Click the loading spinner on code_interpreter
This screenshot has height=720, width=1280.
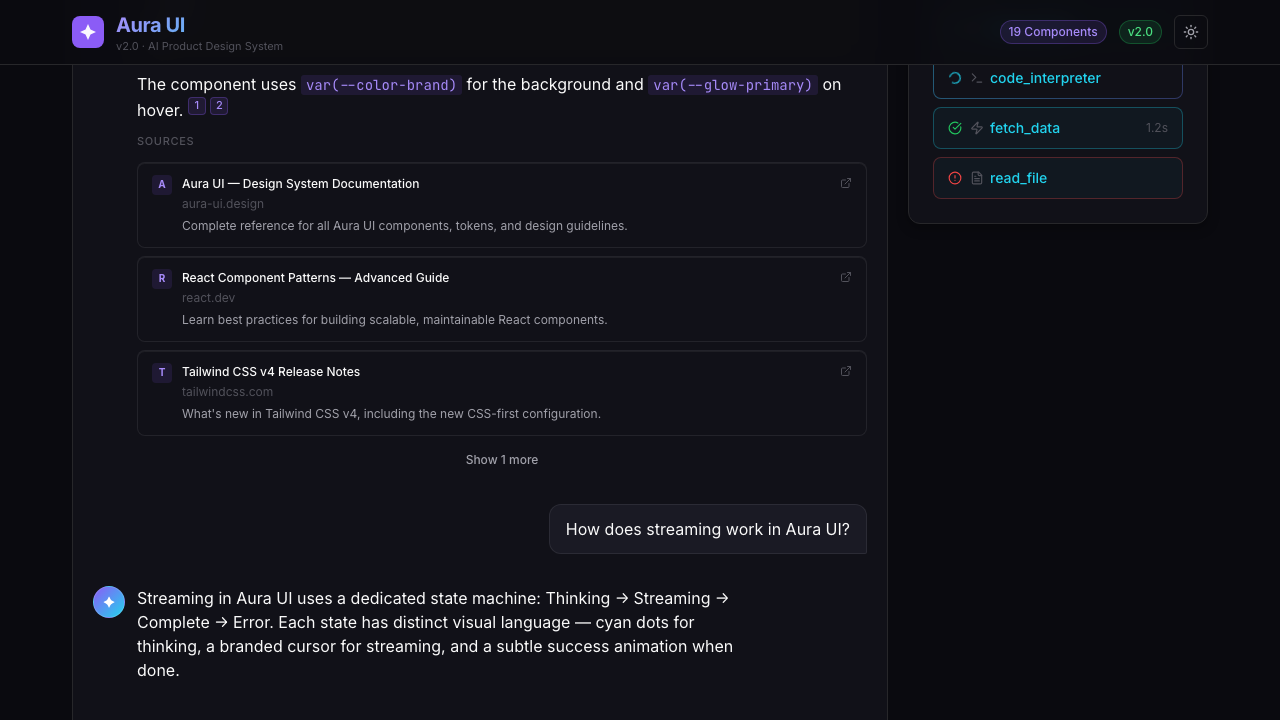point(955,78)
